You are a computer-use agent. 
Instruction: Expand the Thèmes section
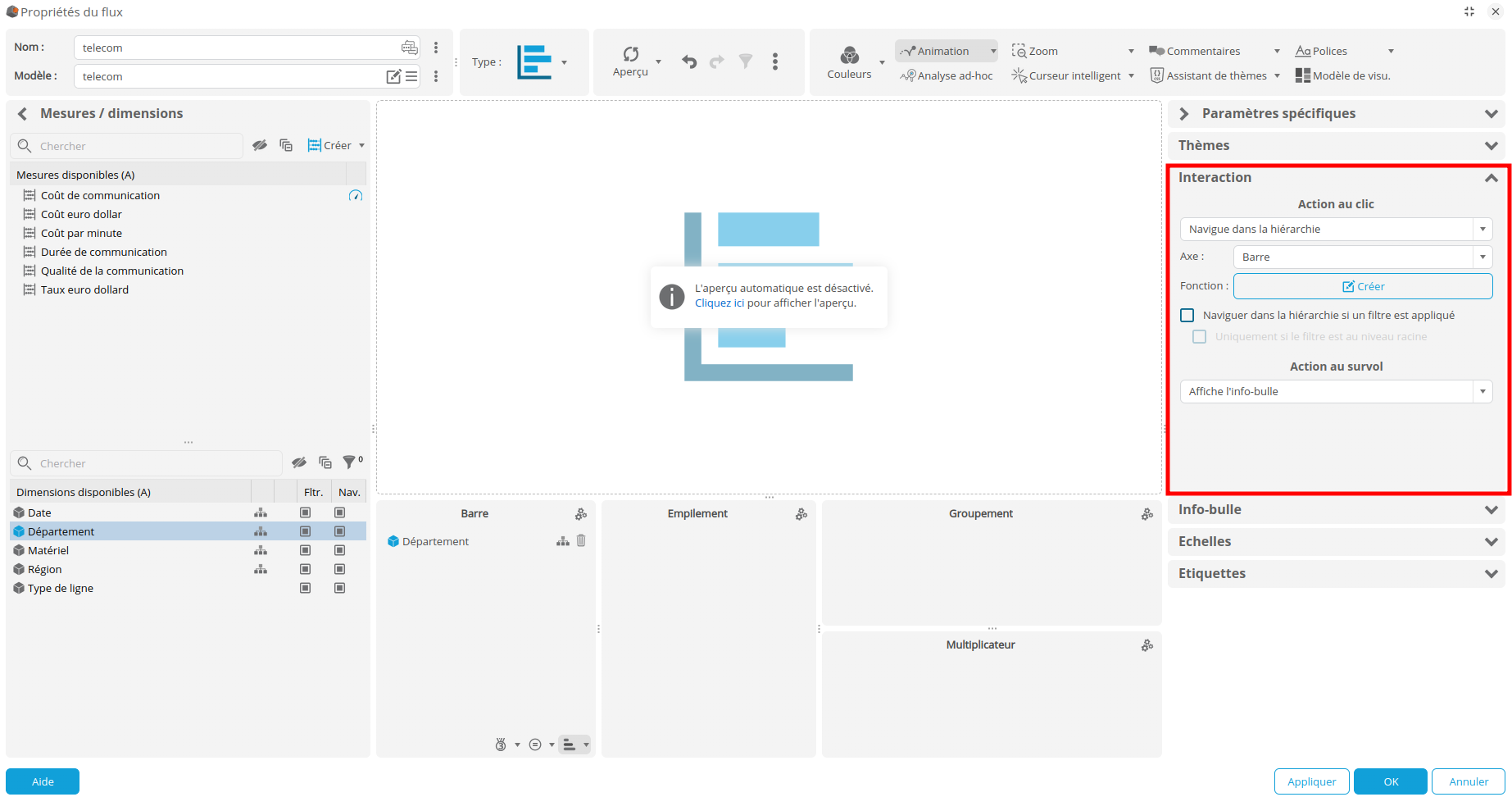1336,146
